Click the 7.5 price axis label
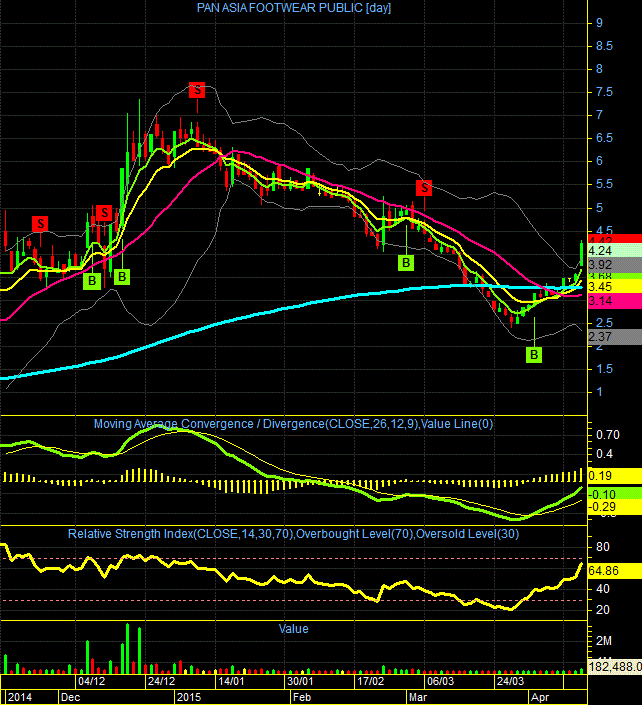 click(x=604, y=92)
